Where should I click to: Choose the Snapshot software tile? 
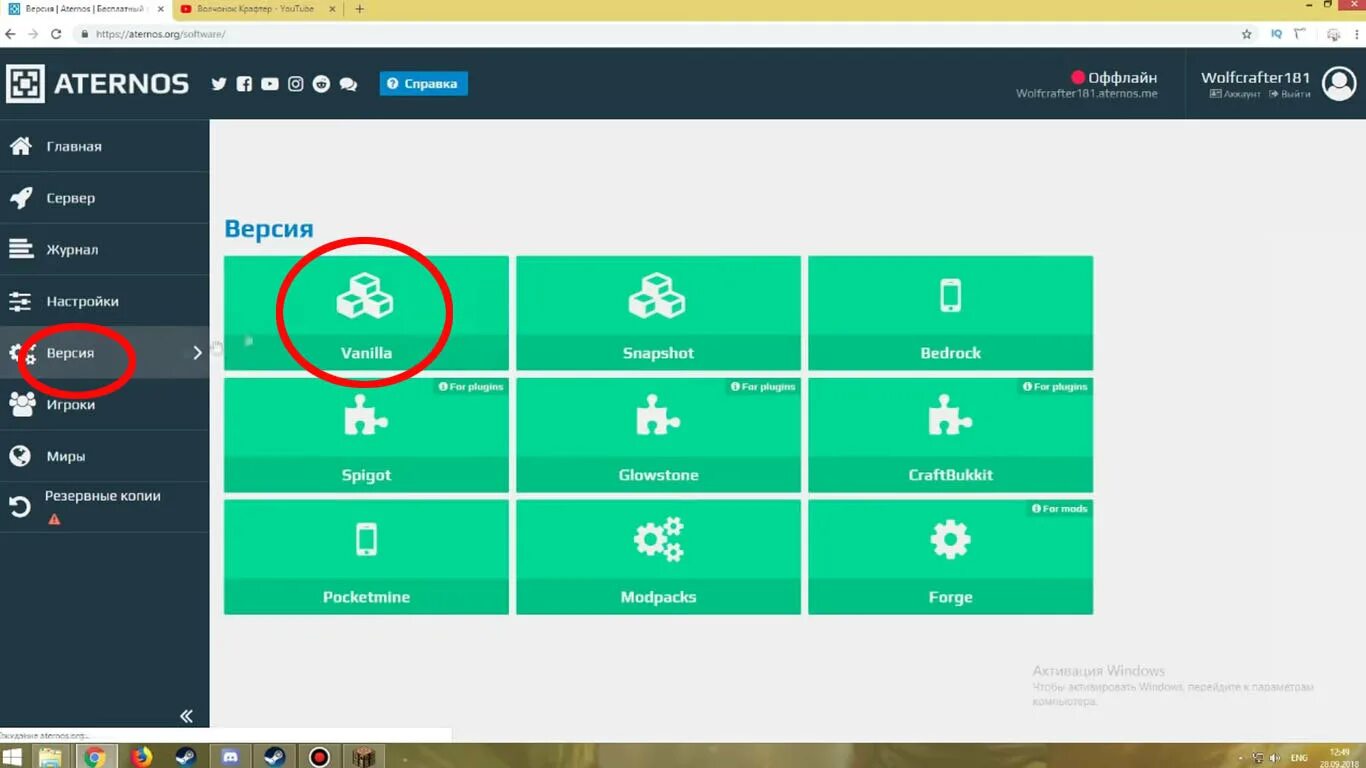point(658,313)
